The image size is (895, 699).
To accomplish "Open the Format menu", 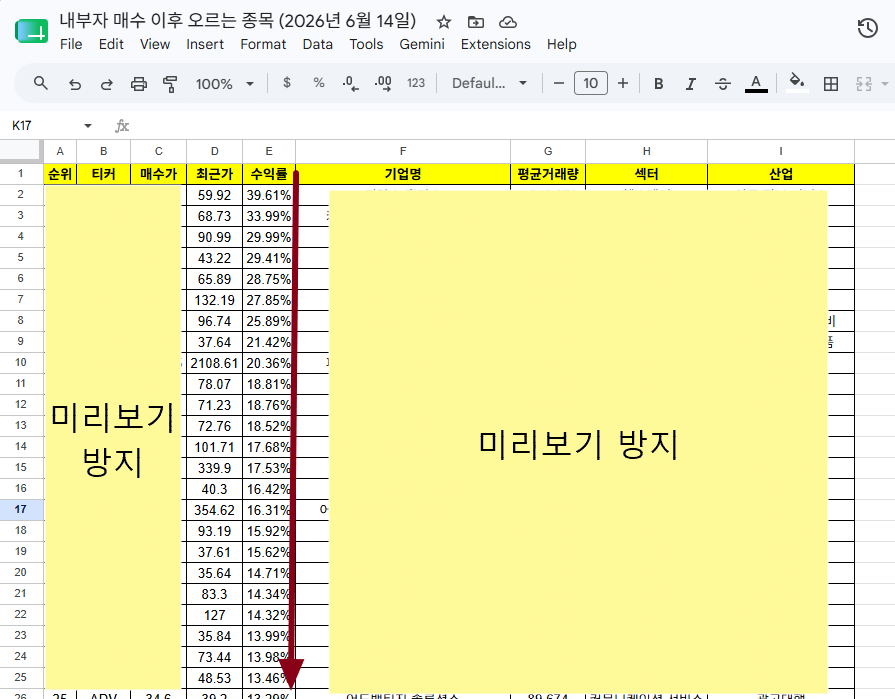I will [263, 45].
